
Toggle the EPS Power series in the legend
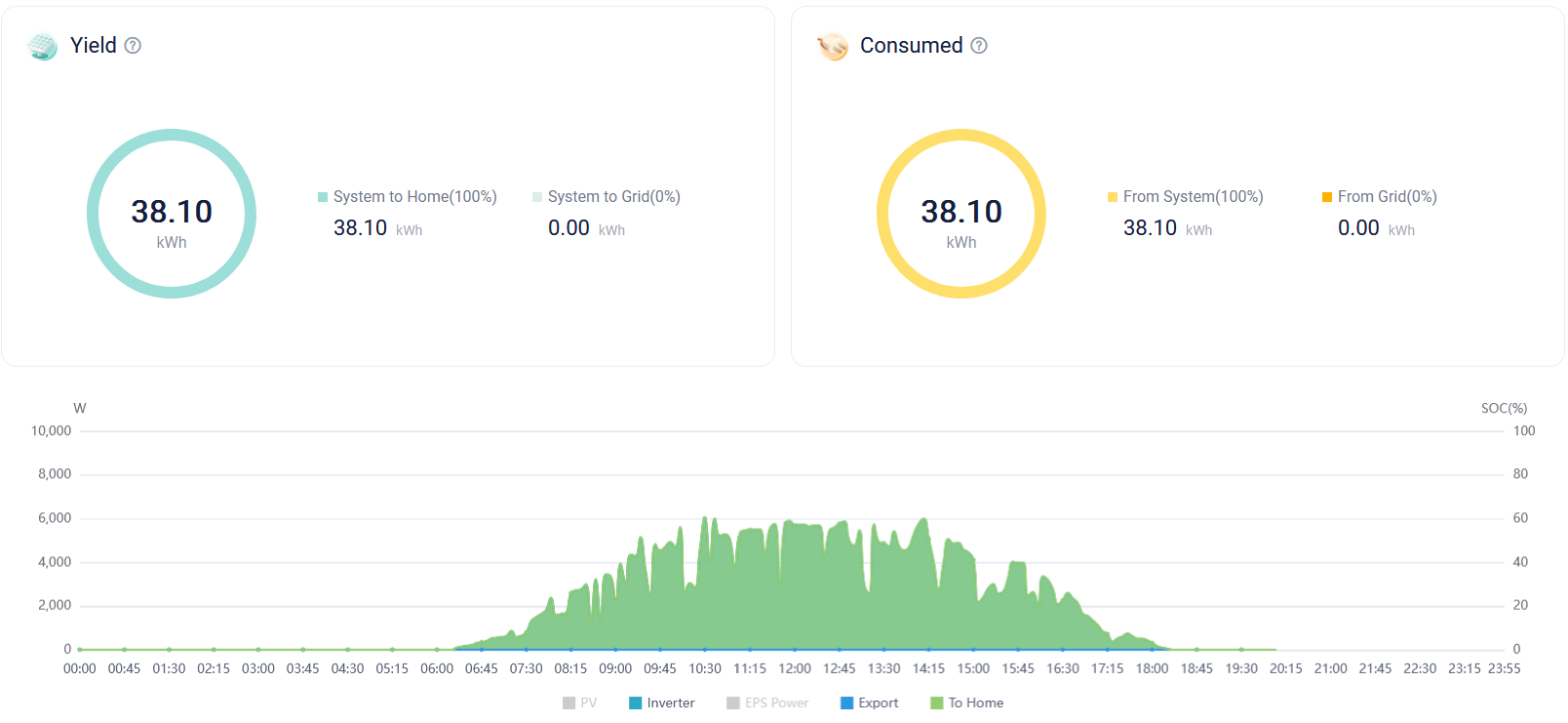click(x=767, y=703)
